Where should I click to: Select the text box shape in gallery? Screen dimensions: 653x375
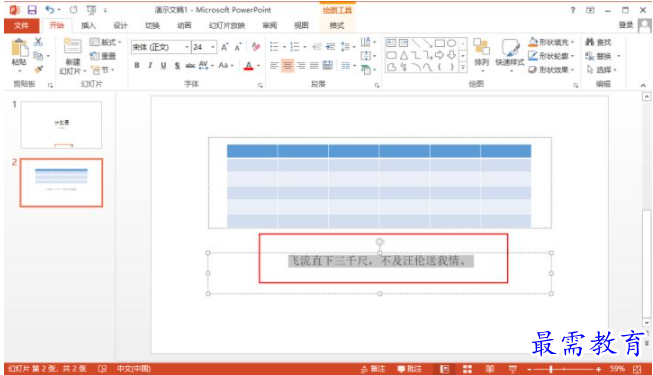click(391, 43)
